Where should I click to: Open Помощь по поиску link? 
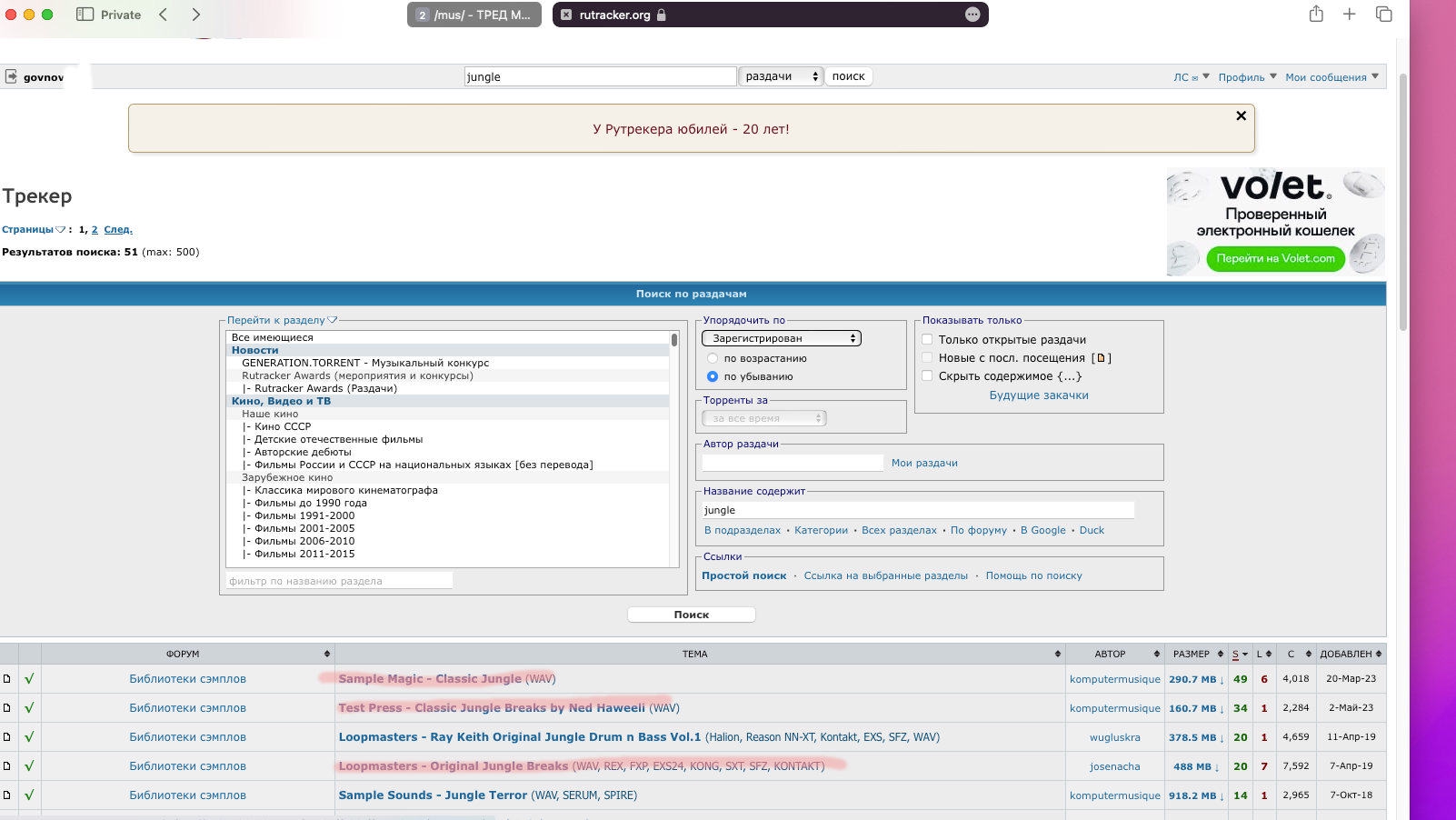coord(1034,575)
